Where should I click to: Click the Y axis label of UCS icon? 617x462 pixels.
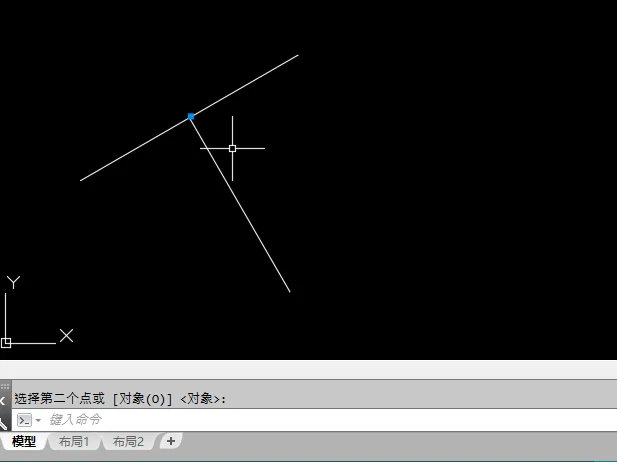[13, 282]
